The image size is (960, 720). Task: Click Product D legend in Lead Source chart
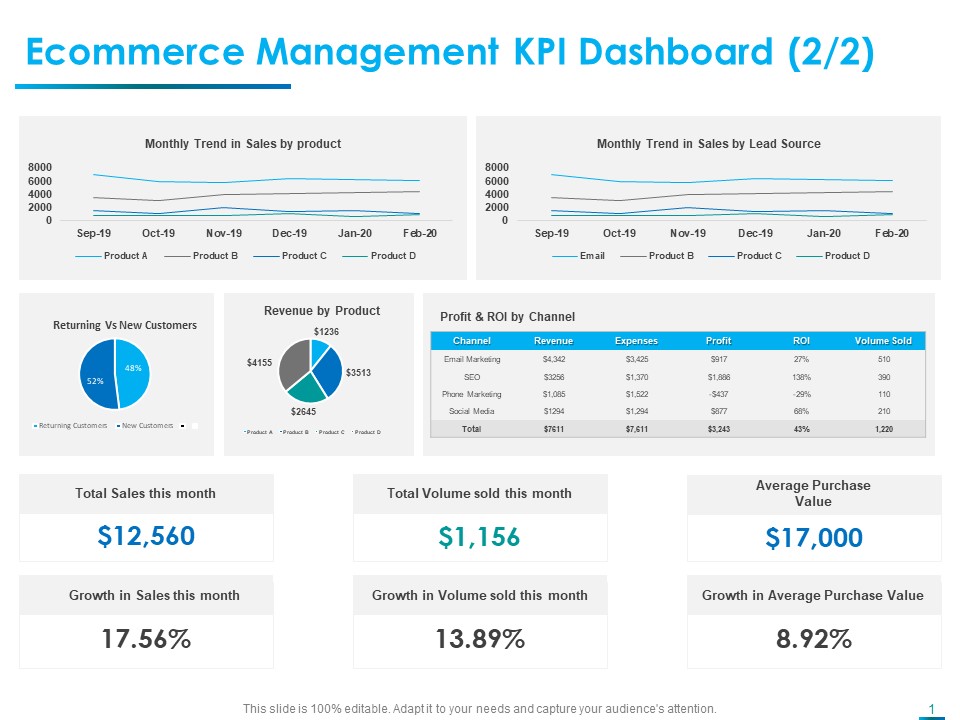833,256
